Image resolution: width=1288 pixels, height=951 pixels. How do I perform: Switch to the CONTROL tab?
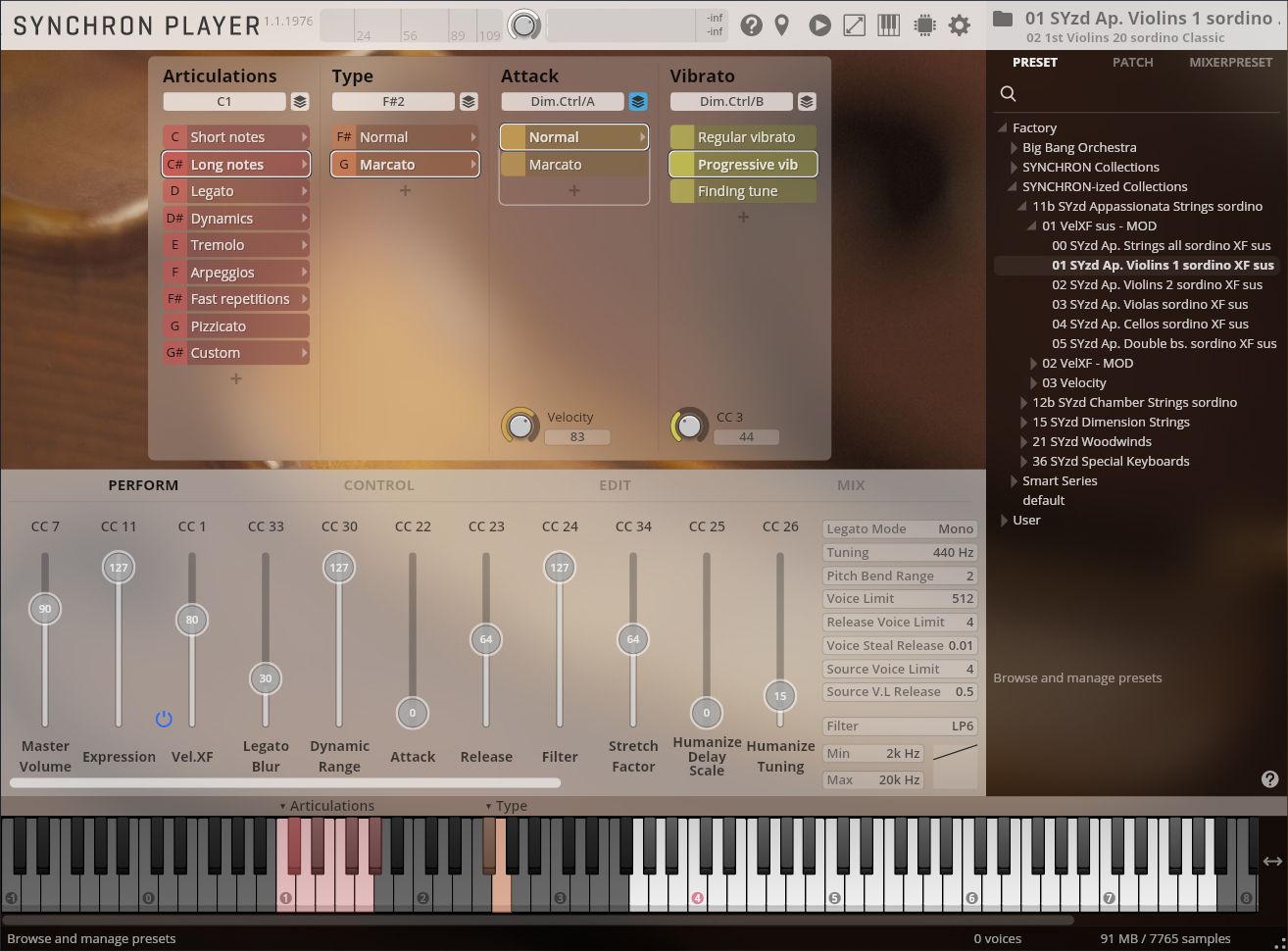coord(378,485)
